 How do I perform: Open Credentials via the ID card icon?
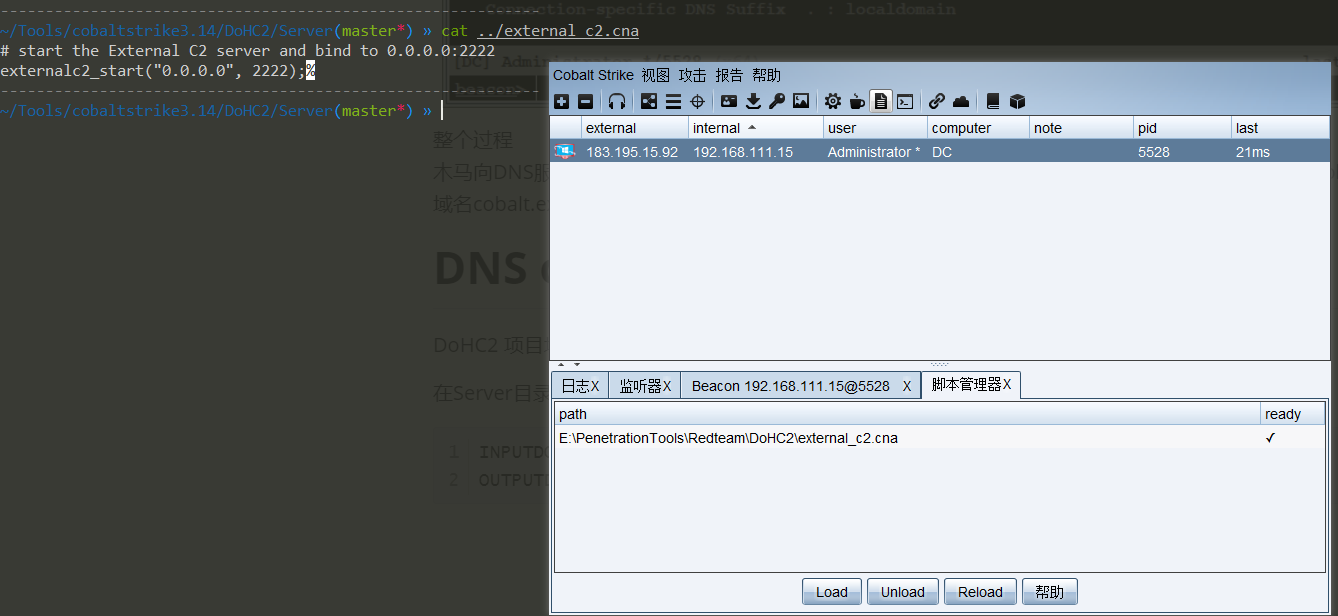(x=729, y=101)
